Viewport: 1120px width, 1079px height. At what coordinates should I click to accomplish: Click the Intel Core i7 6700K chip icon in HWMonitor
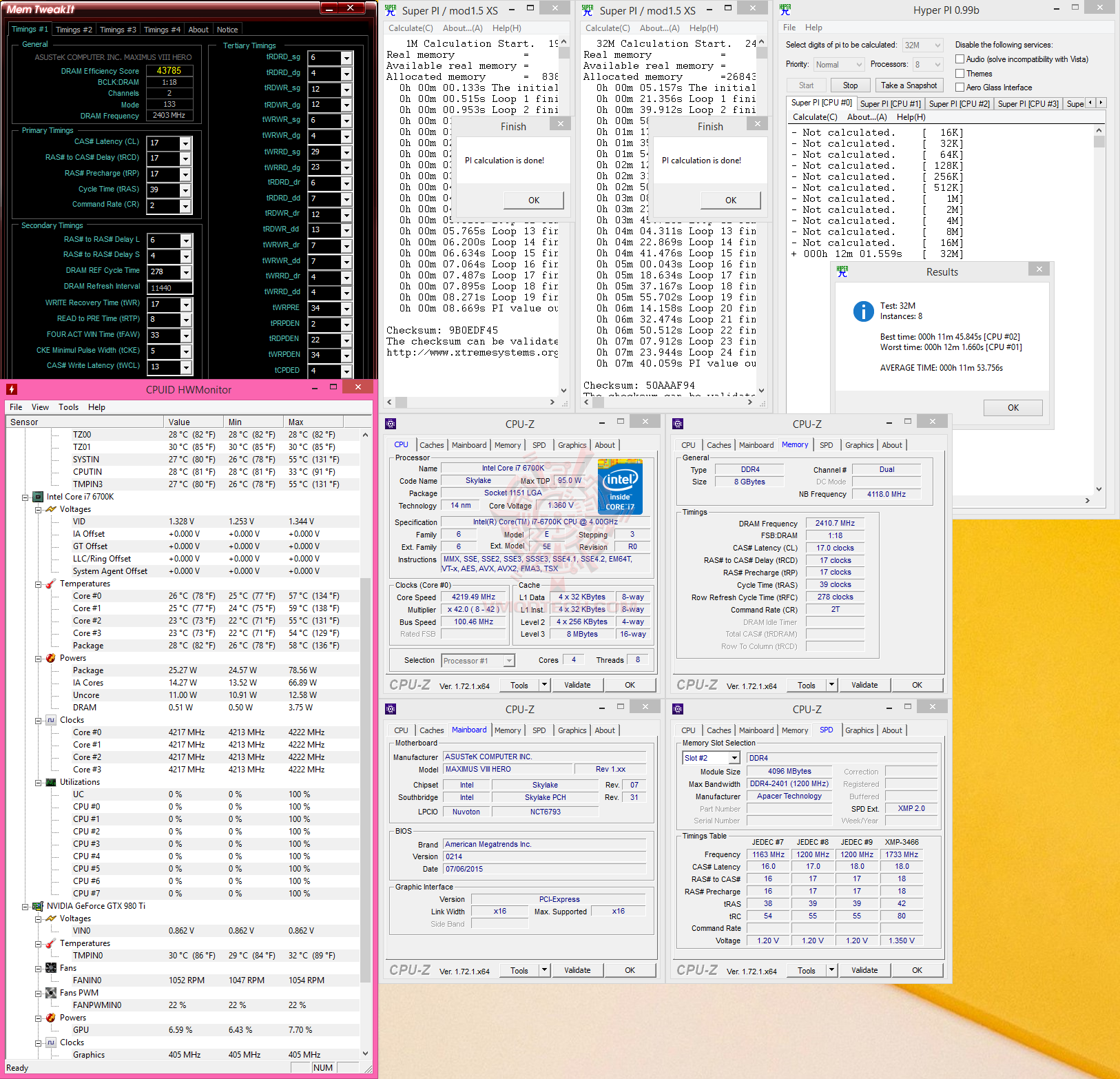coord(38,497)
